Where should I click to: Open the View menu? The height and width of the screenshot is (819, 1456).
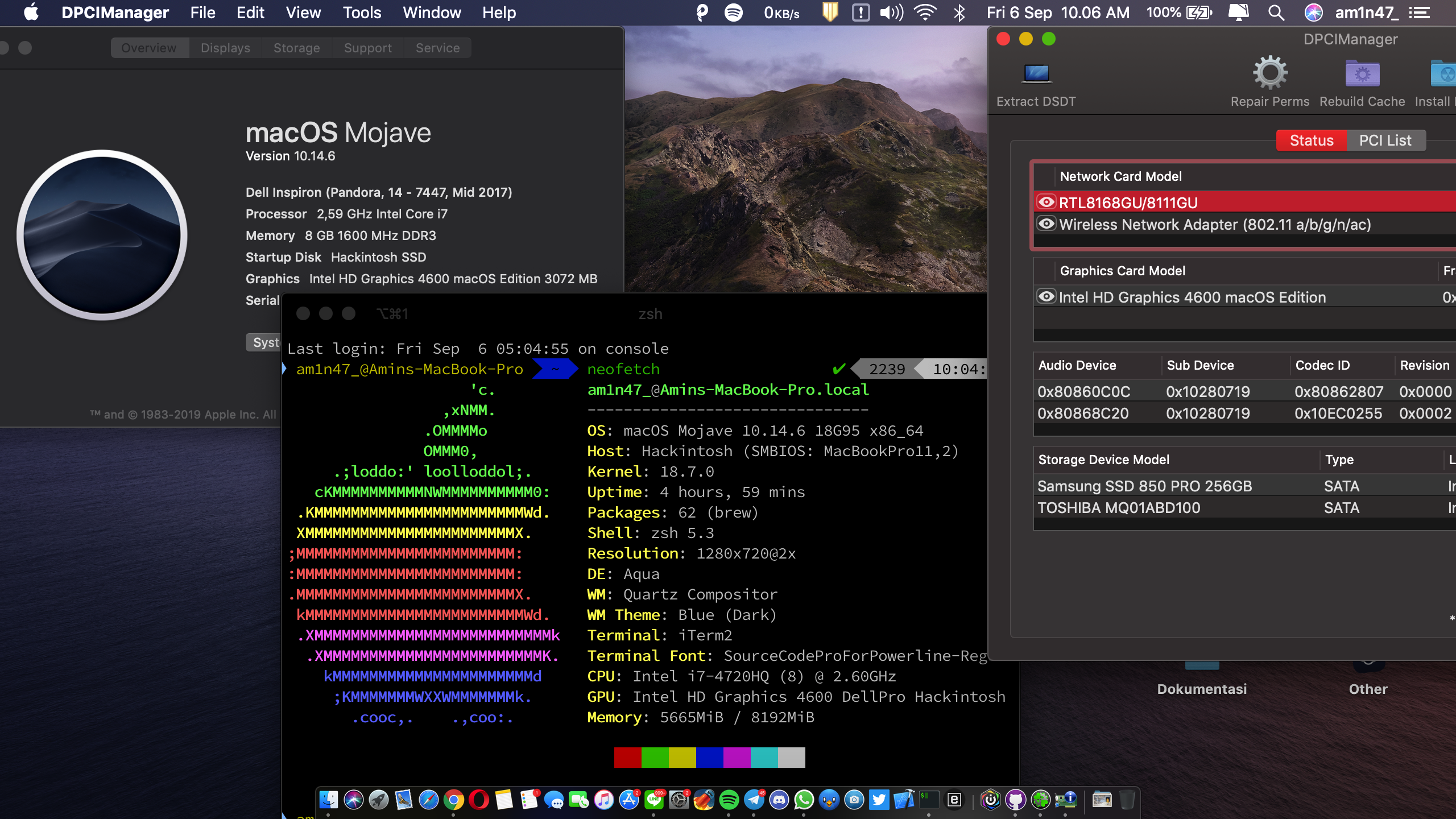point(303,13)
